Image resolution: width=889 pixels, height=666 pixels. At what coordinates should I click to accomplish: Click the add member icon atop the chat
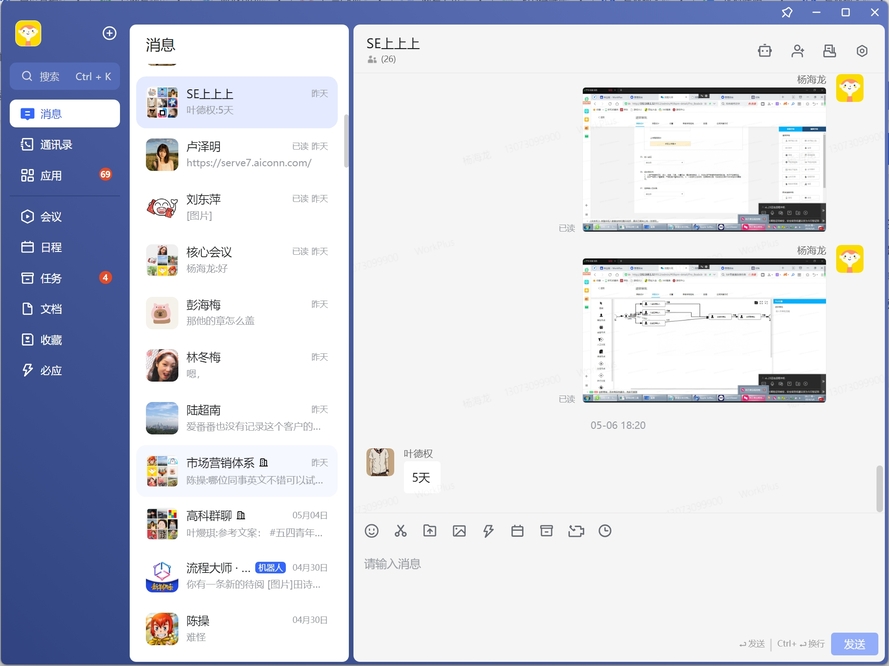(x=797, y=50)
